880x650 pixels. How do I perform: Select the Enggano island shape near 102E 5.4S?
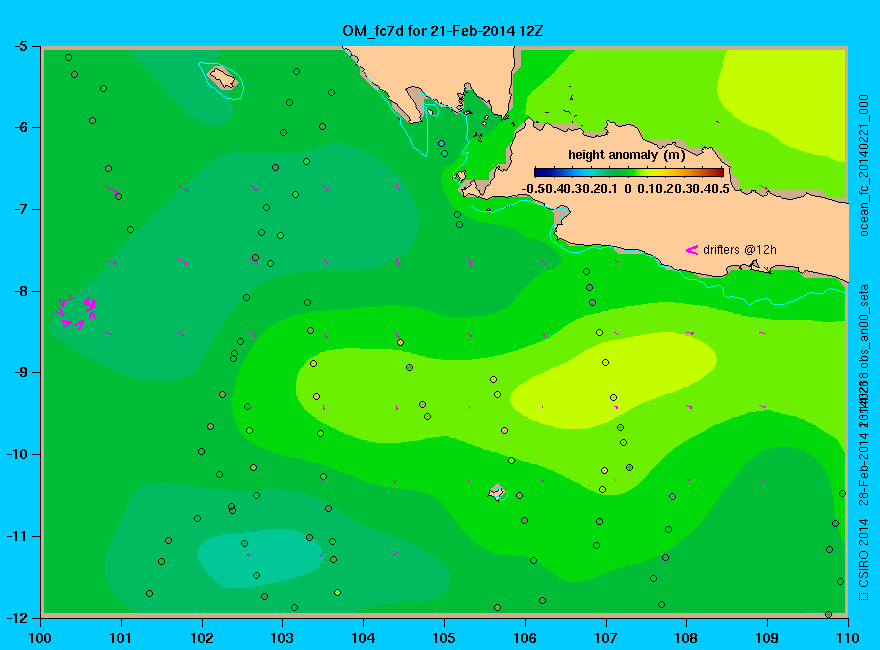[222, 77]
